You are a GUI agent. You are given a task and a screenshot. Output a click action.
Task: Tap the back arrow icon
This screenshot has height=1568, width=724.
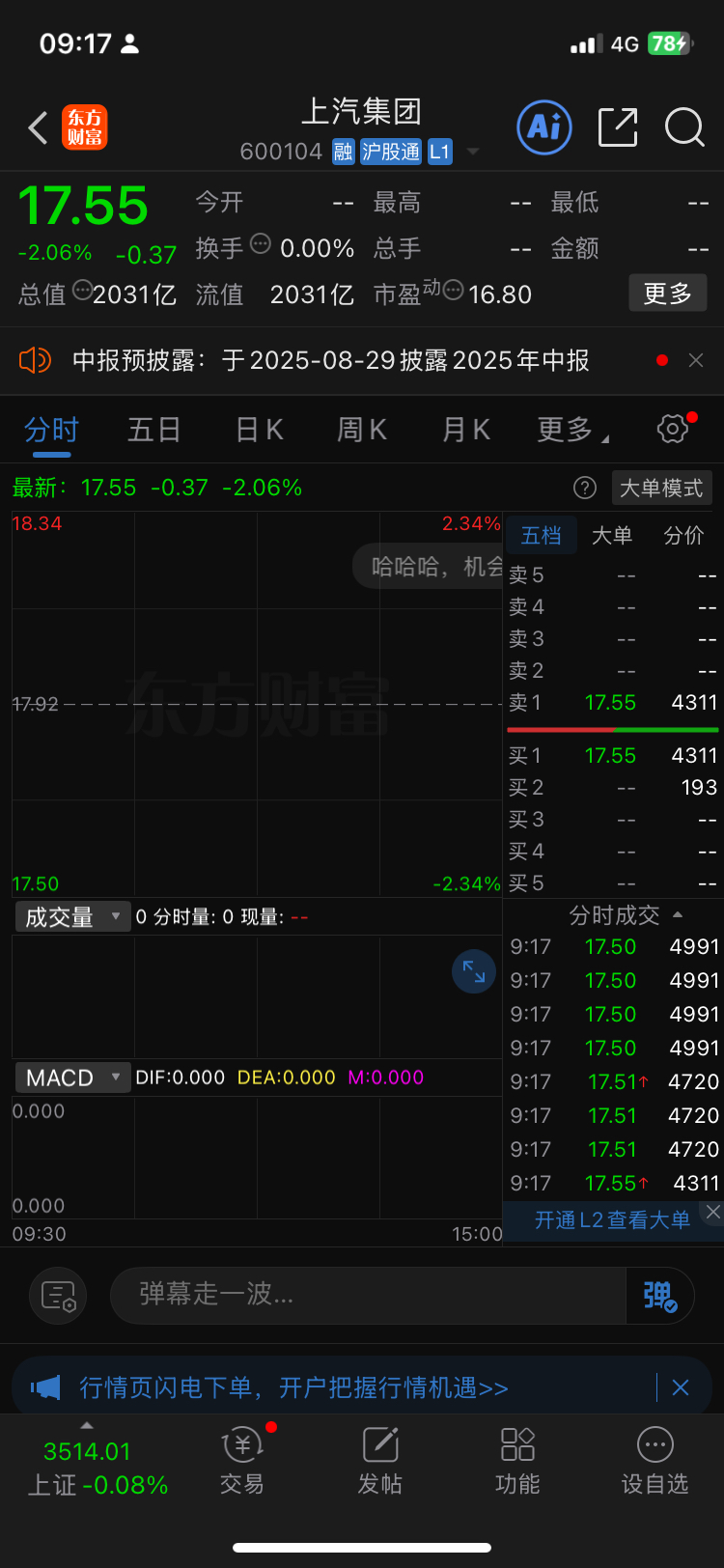38,127
